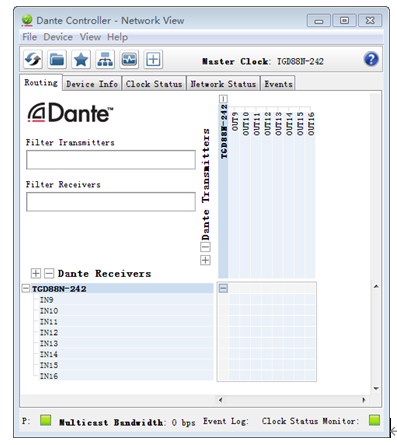The height and width of the screenshot is (445, 397).
Task: Collapse all Dante Receivers with minus button
Action: click(x=49, y=273)
